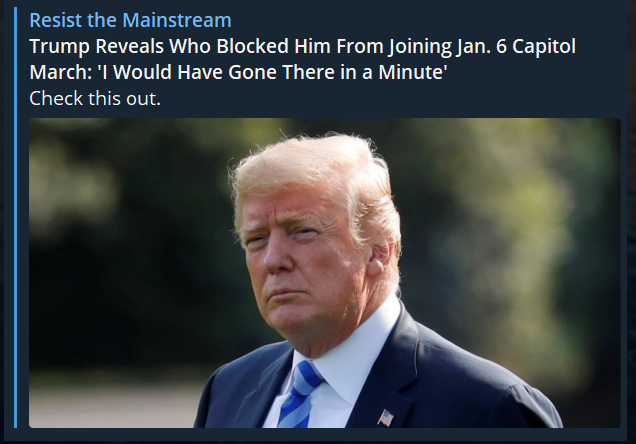Click the blue vertical bar of link preview
Image resolution: width=636 pixels, height=444 pixels.
coord(15,217)
